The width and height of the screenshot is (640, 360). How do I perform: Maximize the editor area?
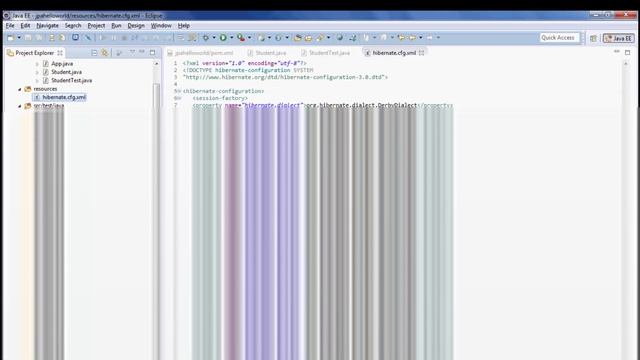point(627,52)
